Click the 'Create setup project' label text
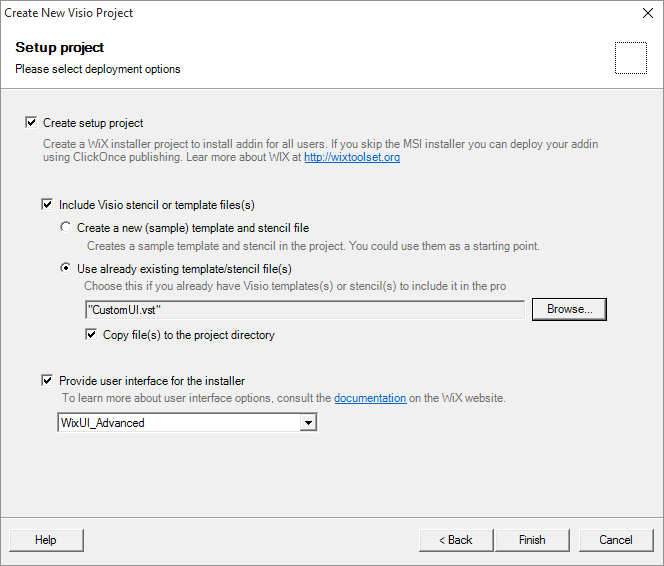The image size is (664, 566). [93, 123]
